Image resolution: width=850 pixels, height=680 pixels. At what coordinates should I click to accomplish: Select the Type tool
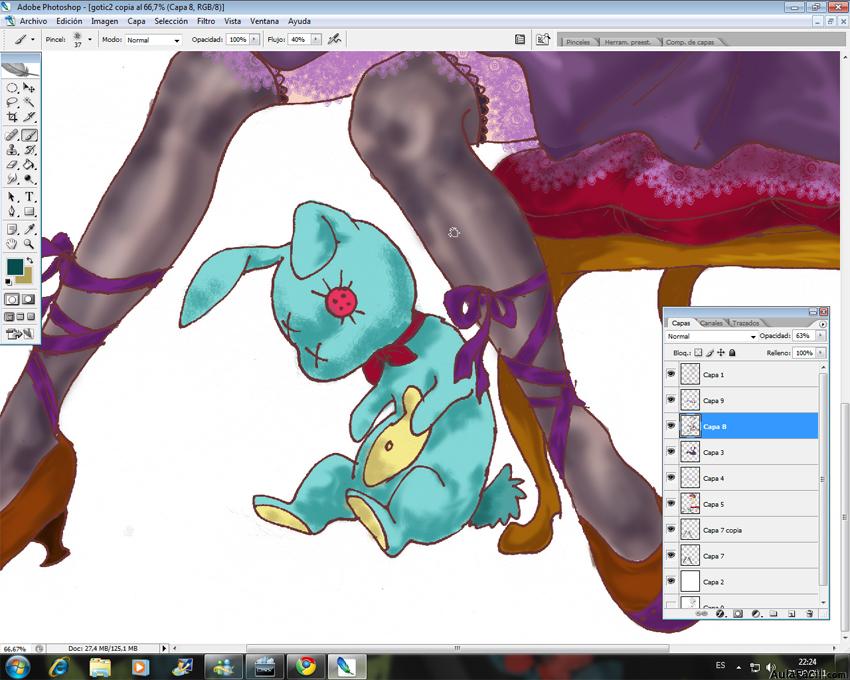coord(29,197)
